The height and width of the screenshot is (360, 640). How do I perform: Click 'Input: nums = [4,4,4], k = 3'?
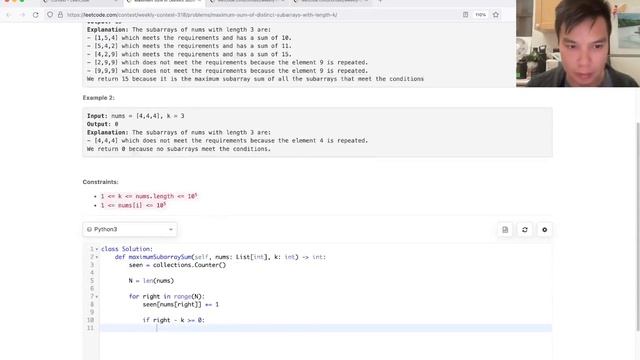[136, 116]
